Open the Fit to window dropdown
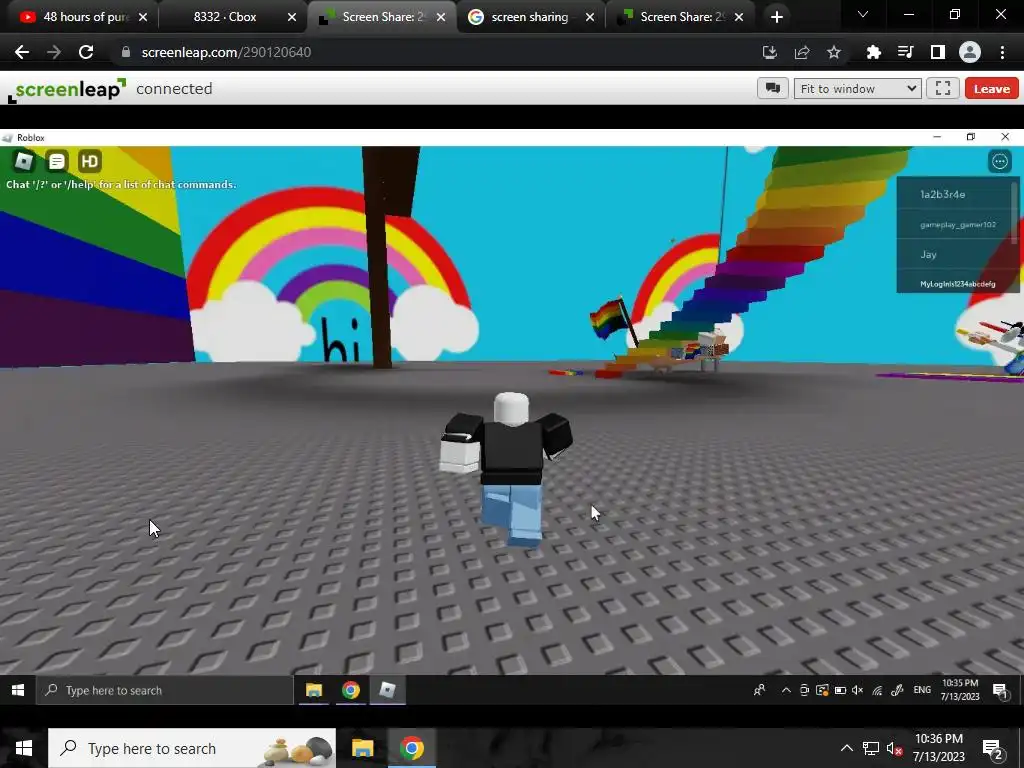 pyautogui.click(x=857, y=88)
